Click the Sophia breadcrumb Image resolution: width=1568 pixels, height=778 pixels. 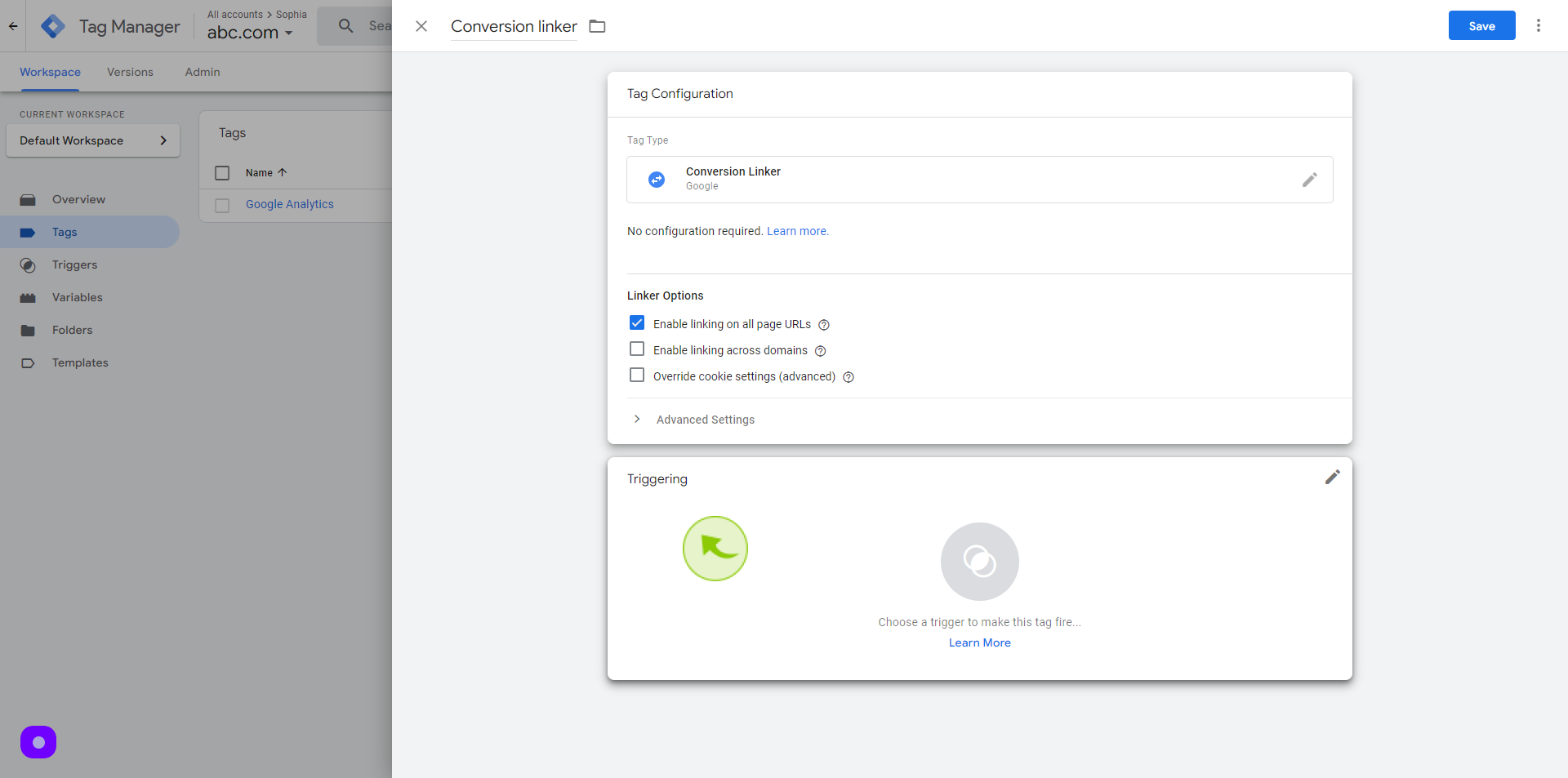[292, 15]
